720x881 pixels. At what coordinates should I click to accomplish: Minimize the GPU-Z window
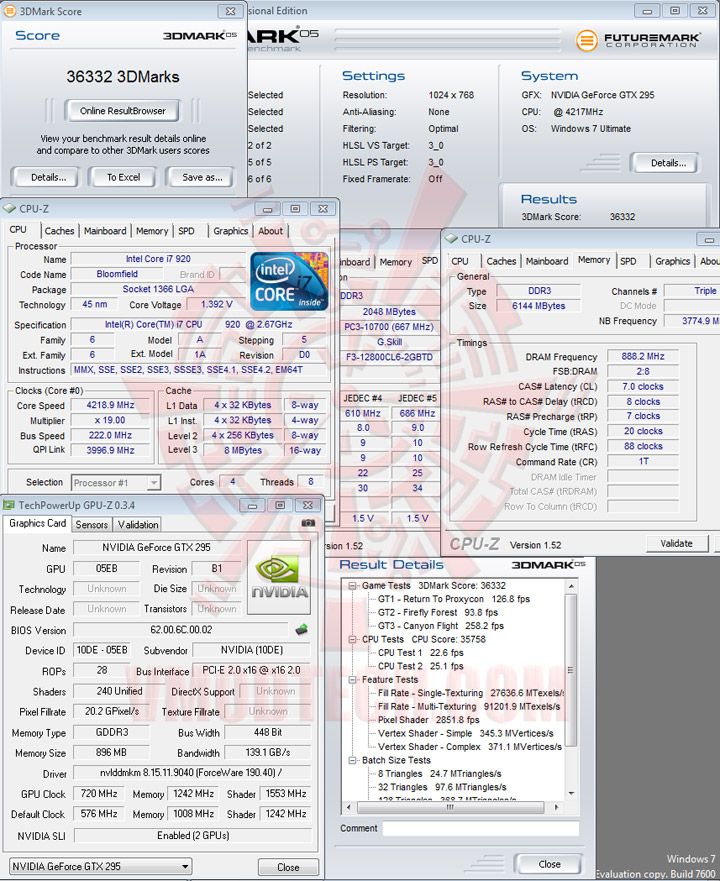tap(252, 506)
